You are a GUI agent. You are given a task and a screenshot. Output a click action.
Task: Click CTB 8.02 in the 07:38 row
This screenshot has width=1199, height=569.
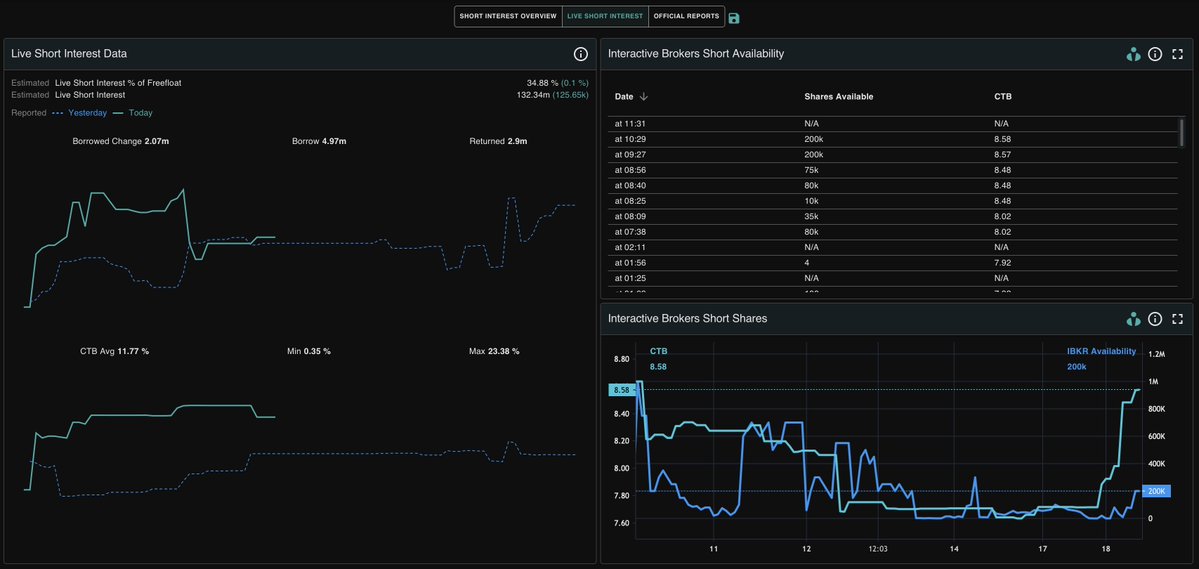click(1002, 232)
